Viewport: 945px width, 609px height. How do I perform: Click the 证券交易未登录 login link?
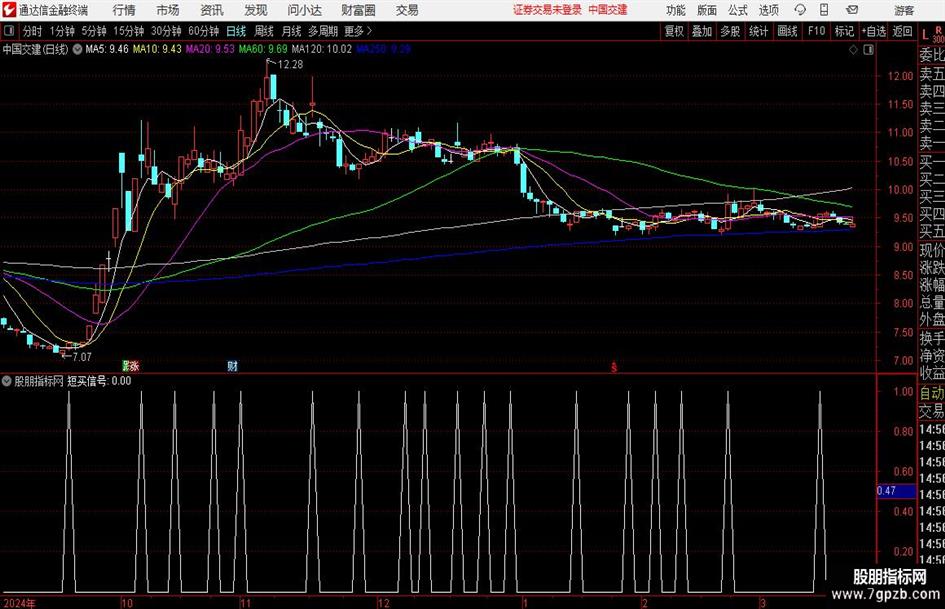pos(547,10)
